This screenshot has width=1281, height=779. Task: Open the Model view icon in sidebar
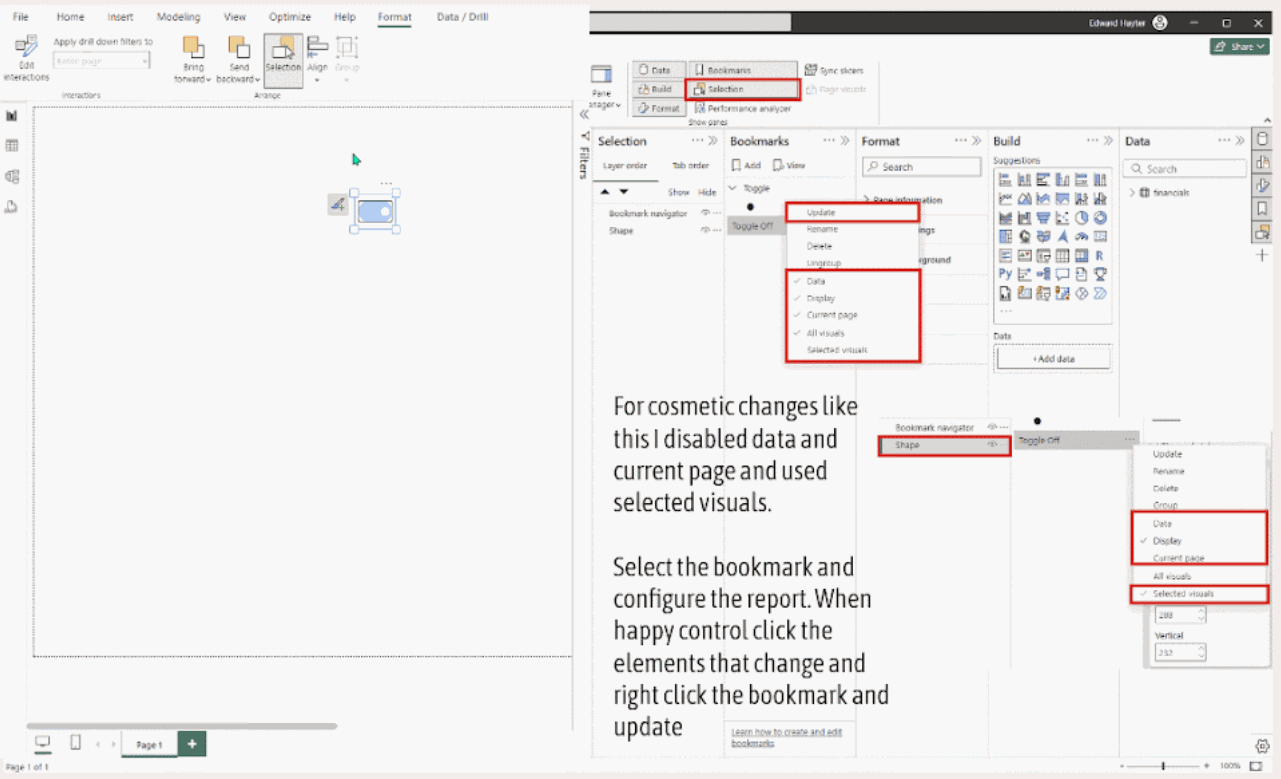(12, 176)
